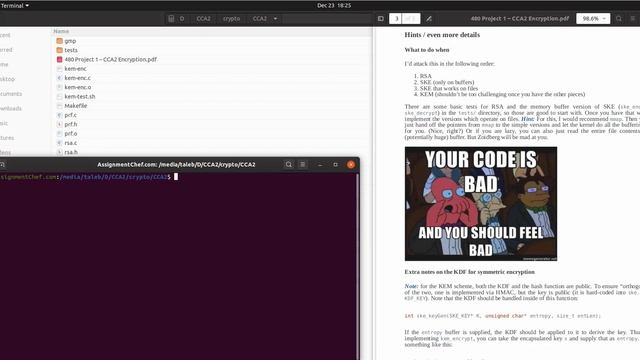Click the drive icon in file manager path bar

(x=171, y=18)
